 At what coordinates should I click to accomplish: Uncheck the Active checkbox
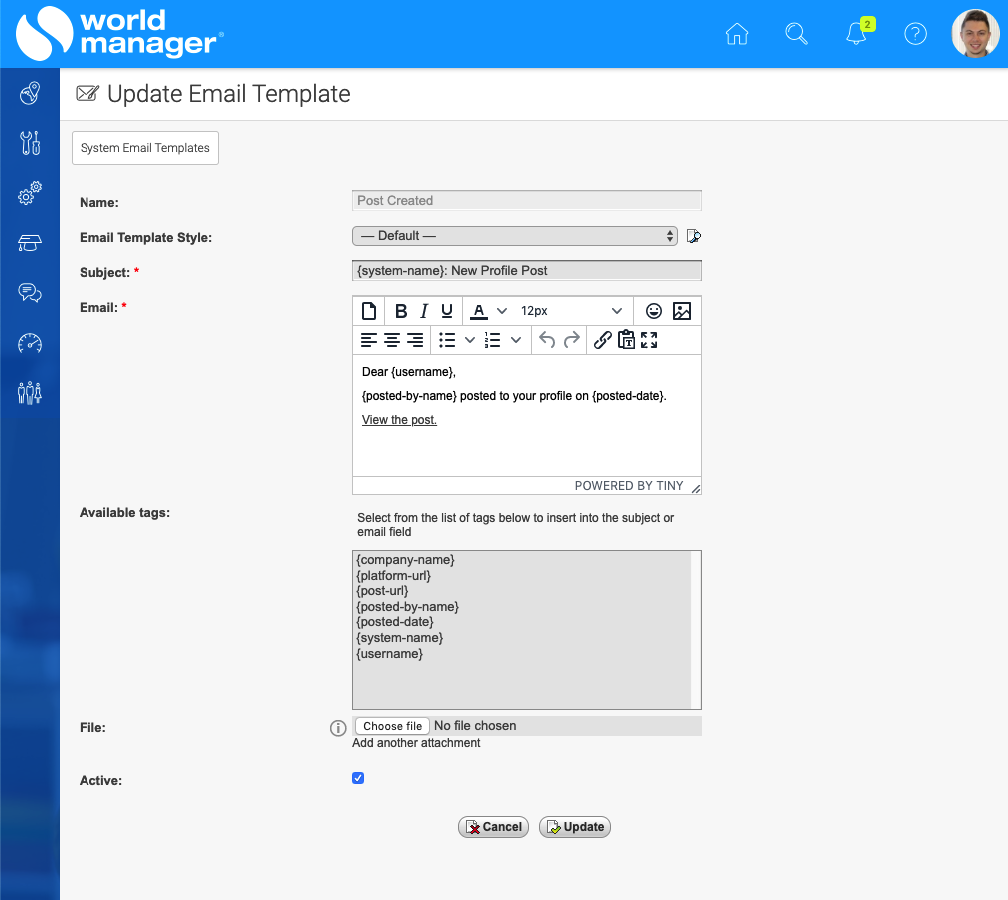358,778
